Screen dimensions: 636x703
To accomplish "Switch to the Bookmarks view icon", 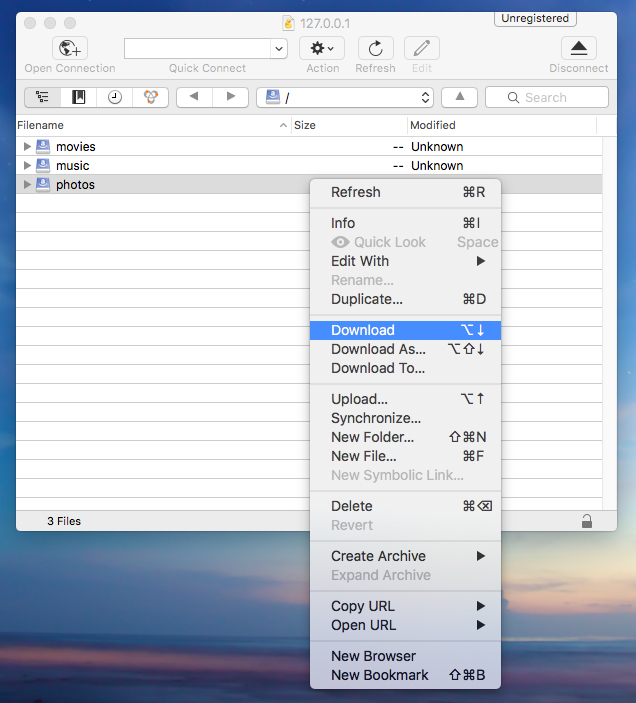I will [x=79, y=97].
